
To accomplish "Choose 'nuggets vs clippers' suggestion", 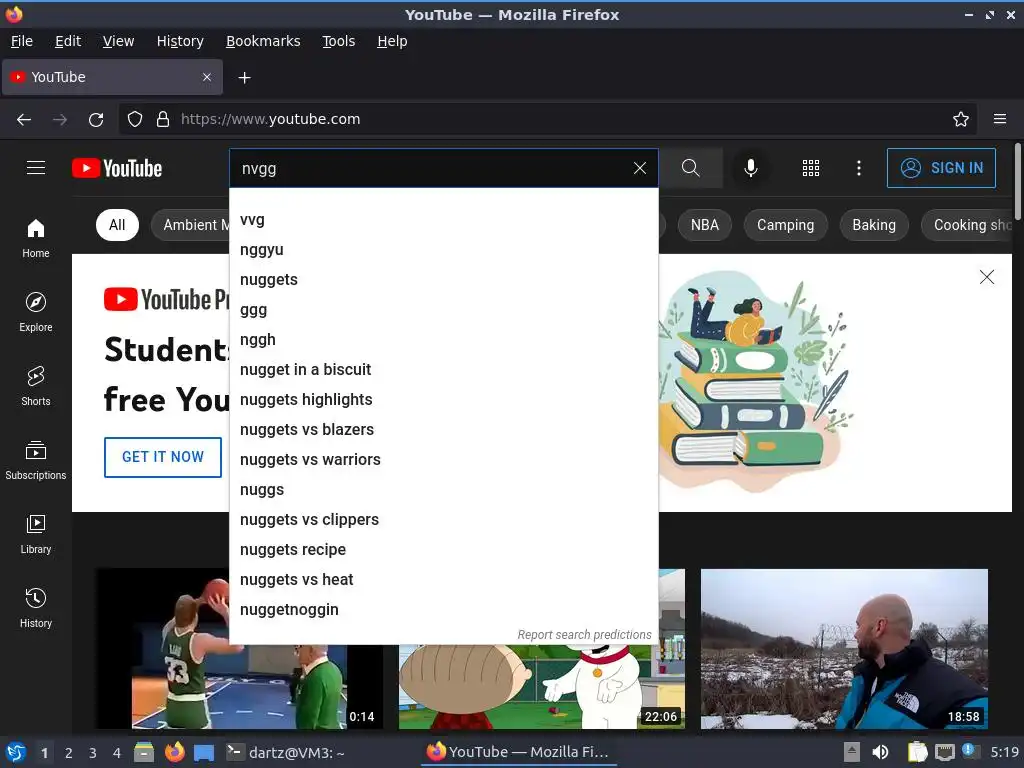I will 443,520.
